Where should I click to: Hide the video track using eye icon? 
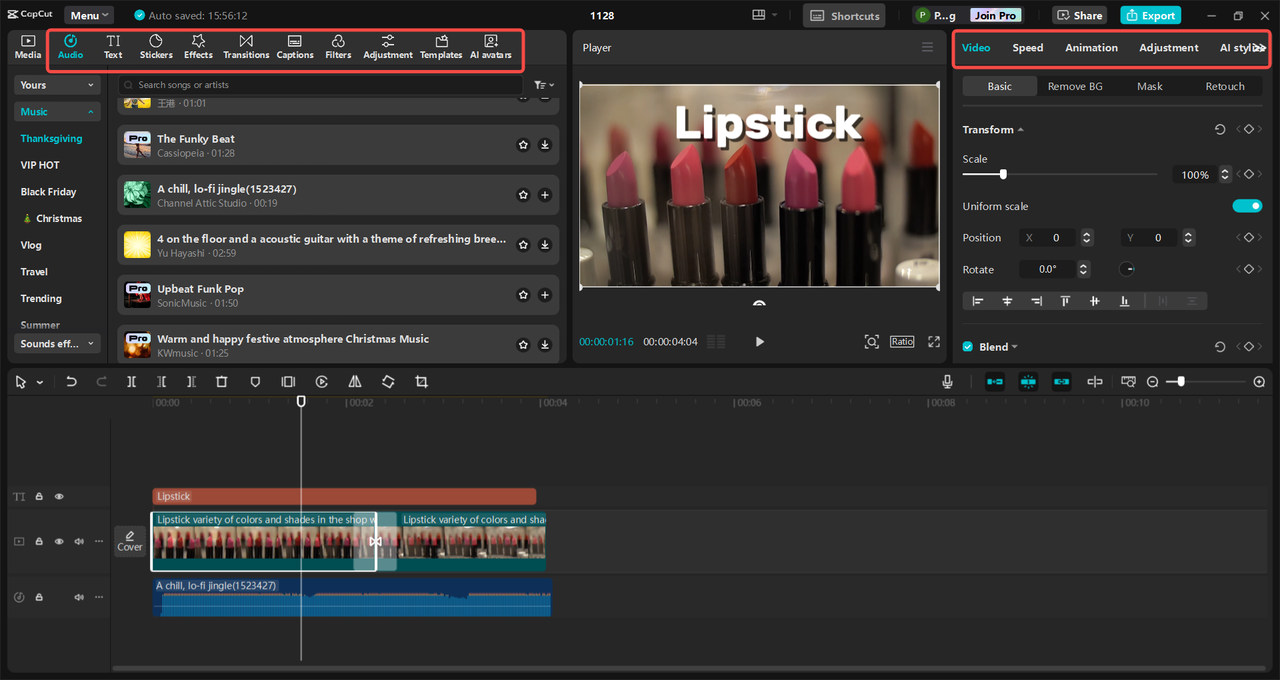pyautogui.click(x=59, y=541)
